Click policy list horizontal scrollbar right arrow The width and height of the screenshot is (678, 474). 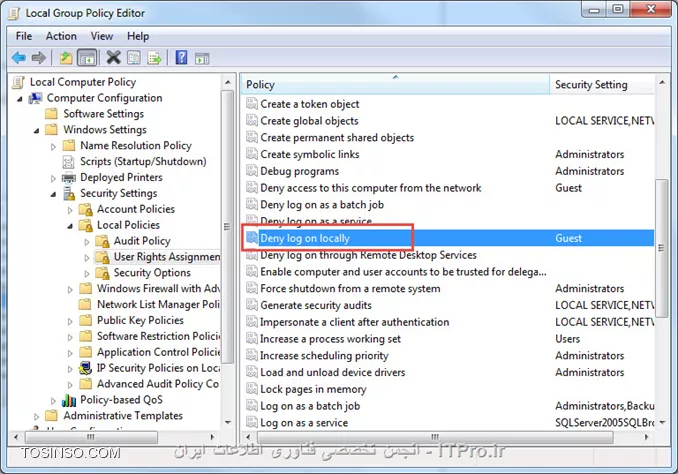[646, 437]
